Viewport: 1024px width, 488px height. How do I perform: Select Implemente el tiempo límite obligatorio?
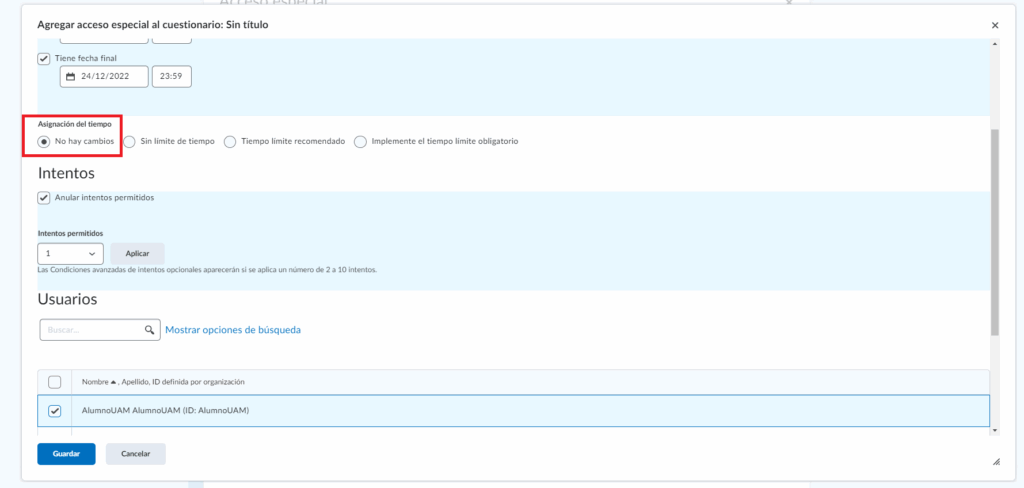pyautogui.click(x=360, y=142)
